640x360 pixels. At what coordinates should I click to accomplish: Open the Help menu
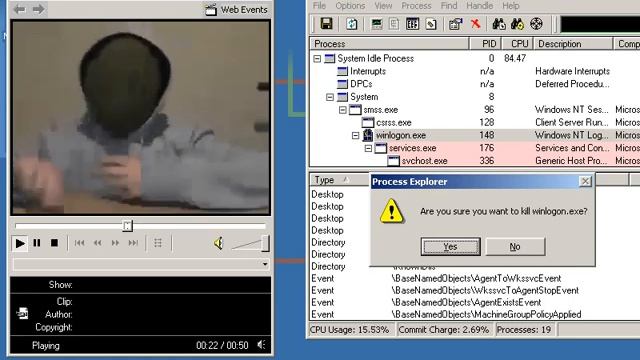511,6
